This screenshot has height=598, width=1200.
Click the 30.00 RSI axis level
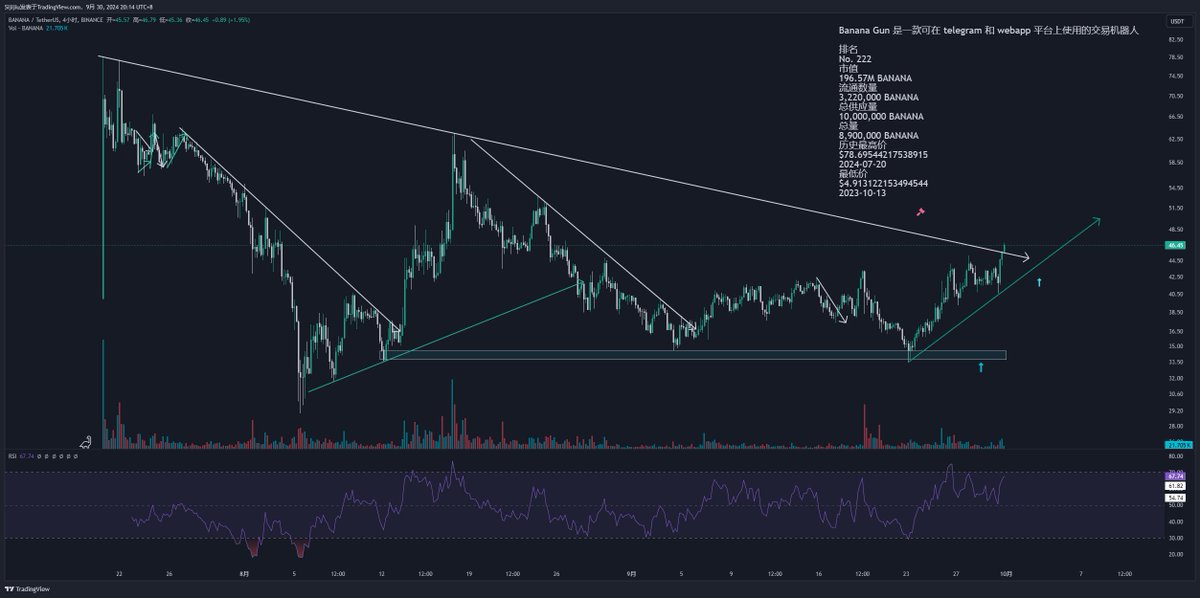coord(1175,538)
